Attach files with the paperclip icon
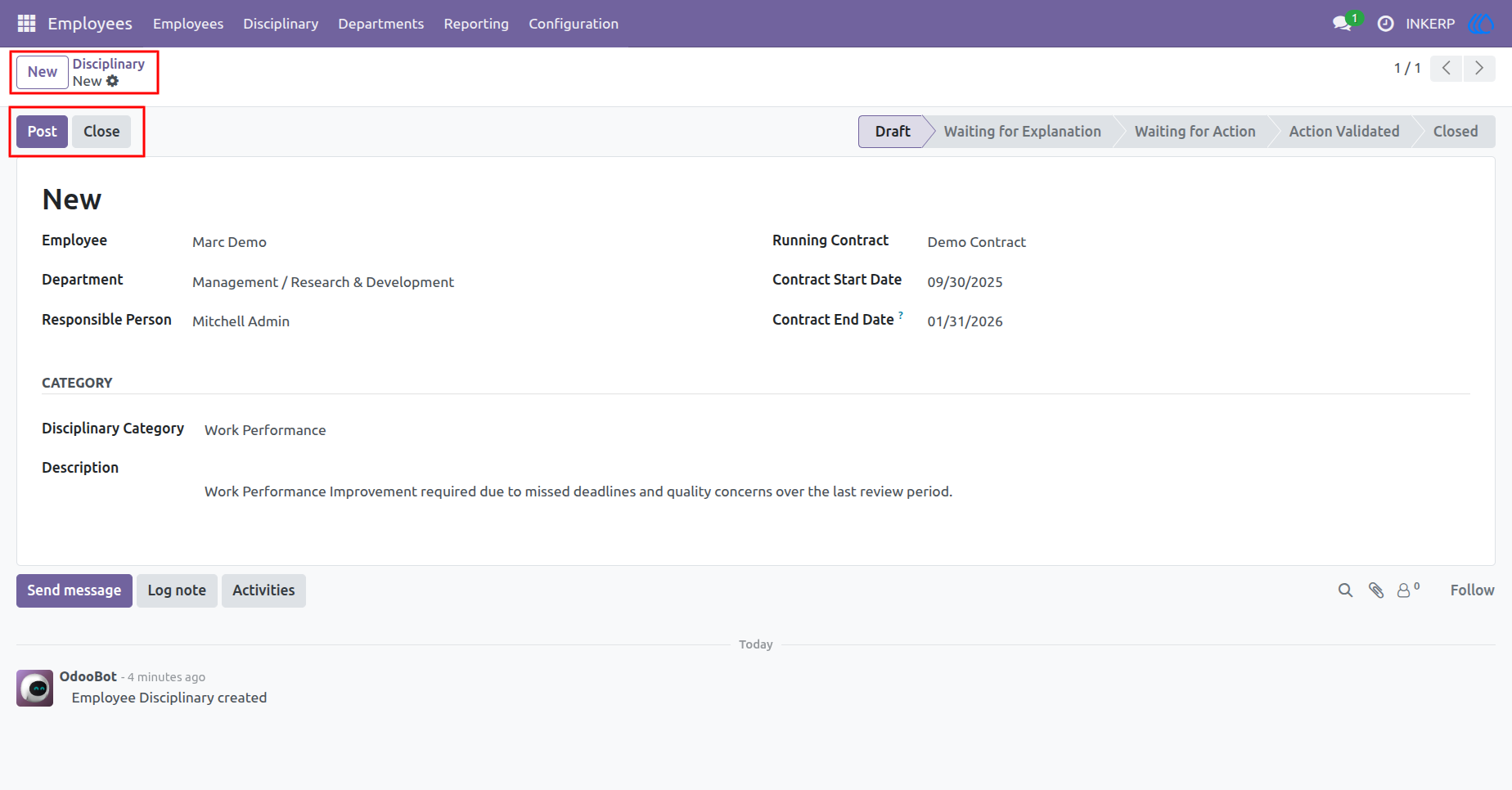This screenshot has height=790, width=1512. click(x=1376, y=590)
